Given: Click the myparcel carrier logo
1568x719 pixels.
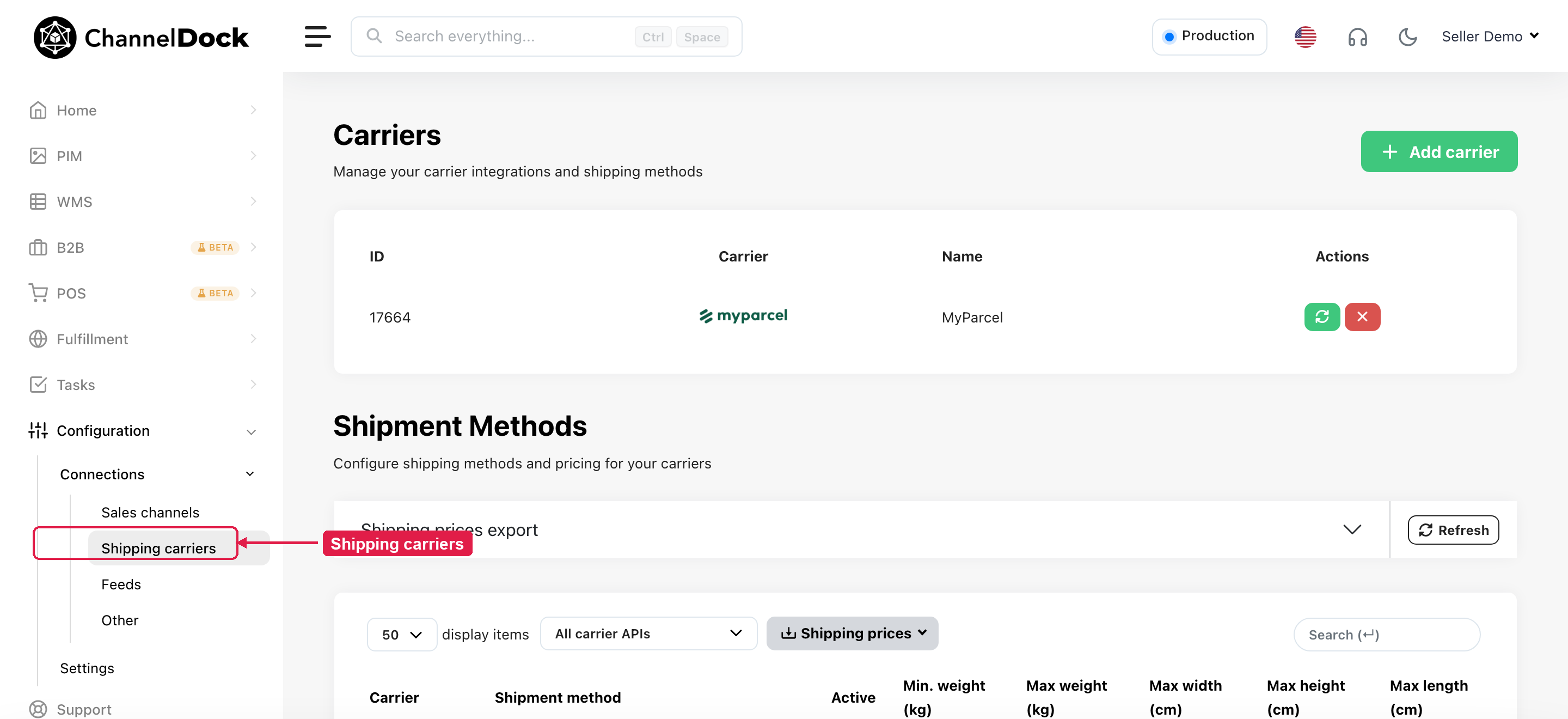Looking at the screenshot, I should [743, 316].
